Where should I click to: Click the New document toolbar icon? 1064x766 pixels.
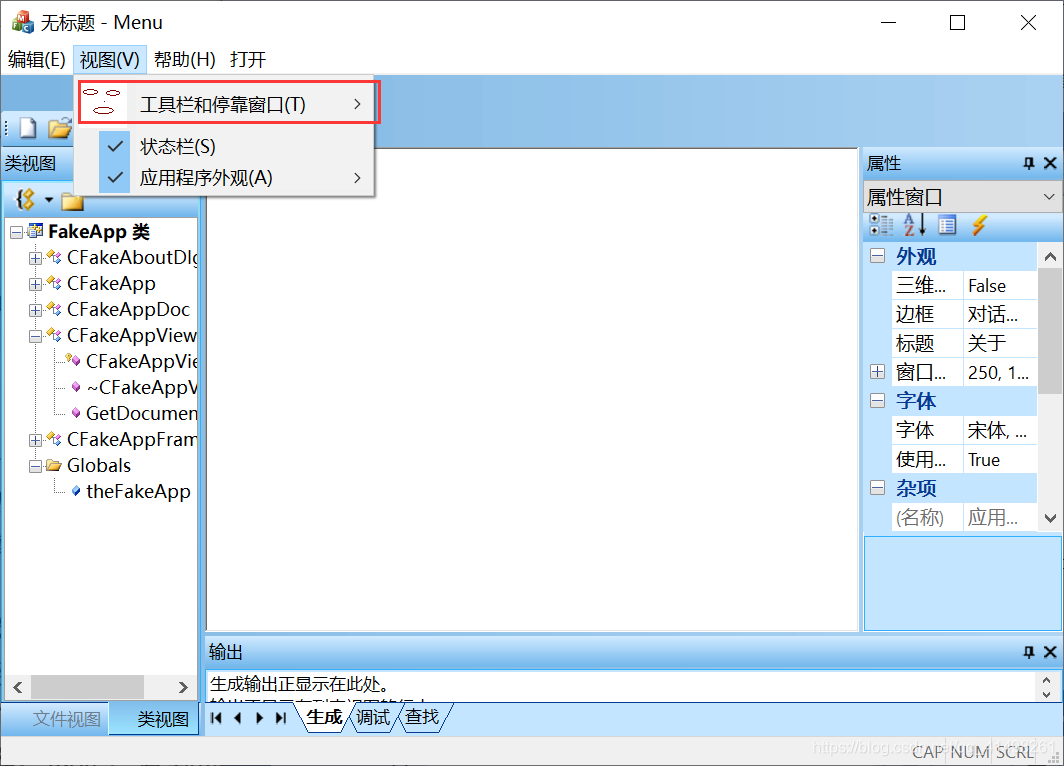28,128
